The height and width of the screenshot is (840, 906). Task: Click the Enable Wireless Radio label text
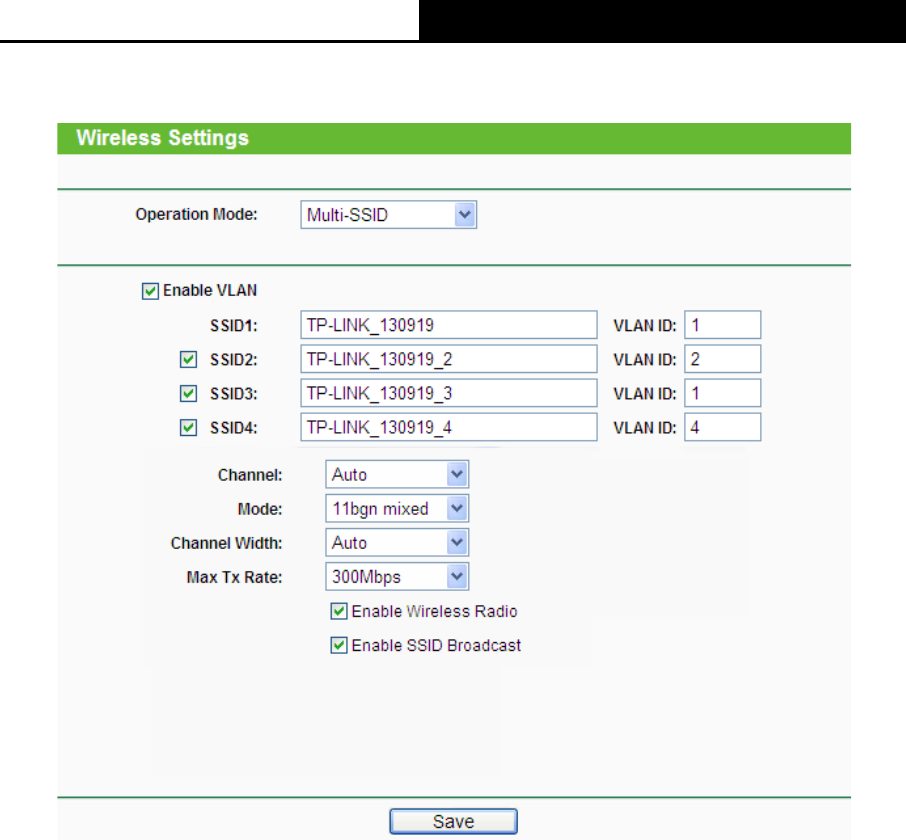click(x=434, y=611)
